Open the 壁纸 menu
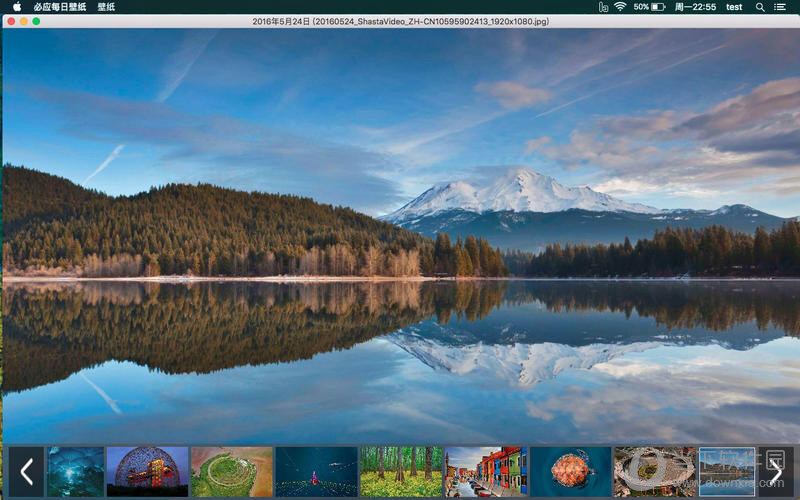This screenshot has height=500, width=800. 106,7
